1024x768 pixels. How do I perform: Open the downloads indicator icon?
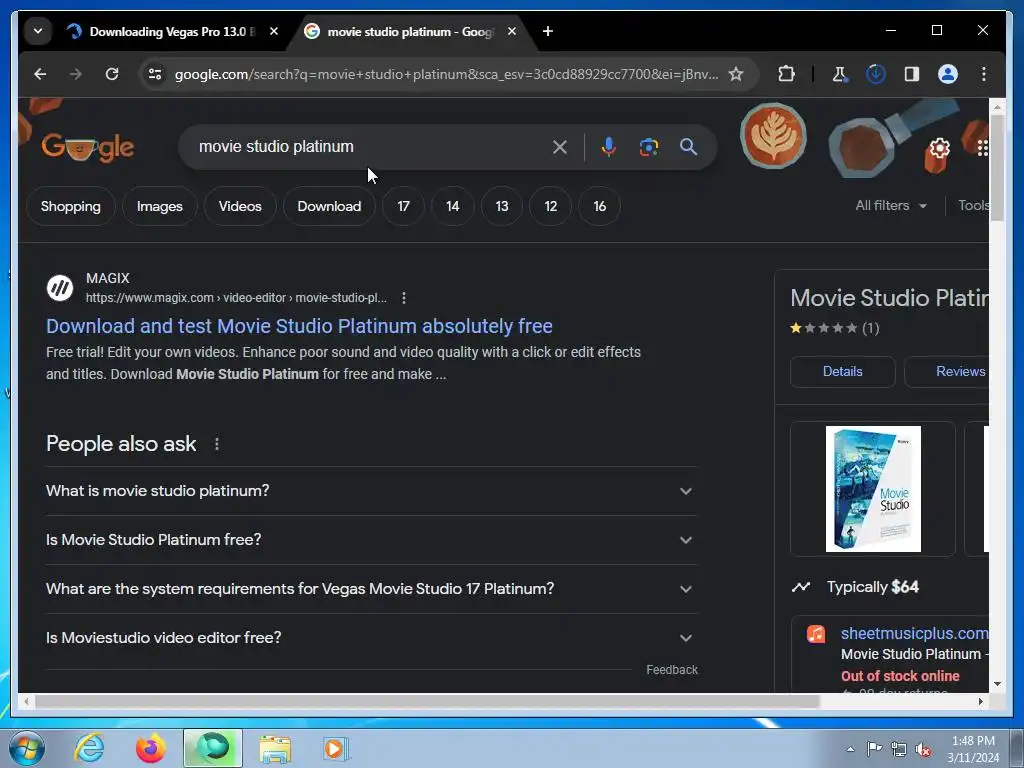[876, 74]
